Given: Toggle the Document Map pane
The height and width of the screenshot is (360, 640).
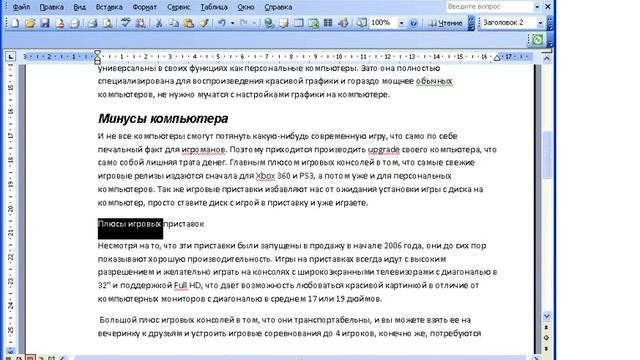Looking at the screenshot, I should click(361, 23).
